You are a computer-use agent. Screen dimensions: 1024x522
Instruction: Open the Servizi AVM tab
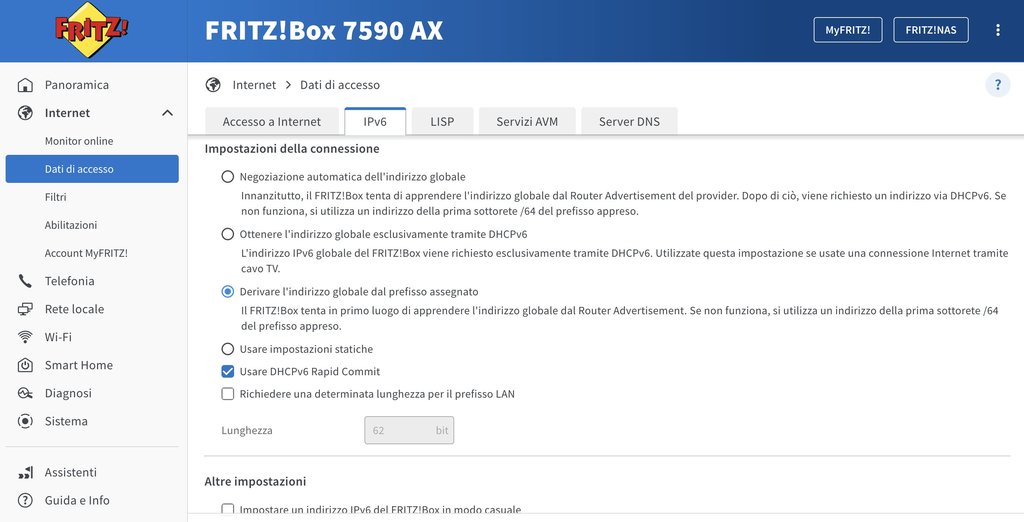[527, 122]
